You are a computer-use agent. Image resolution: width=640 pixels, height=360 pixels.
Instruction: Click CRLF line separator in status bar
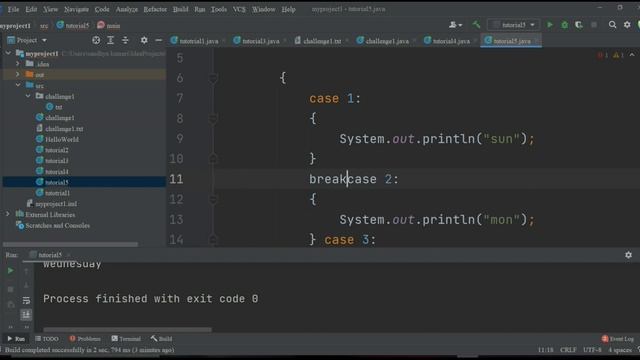point(568,350)
